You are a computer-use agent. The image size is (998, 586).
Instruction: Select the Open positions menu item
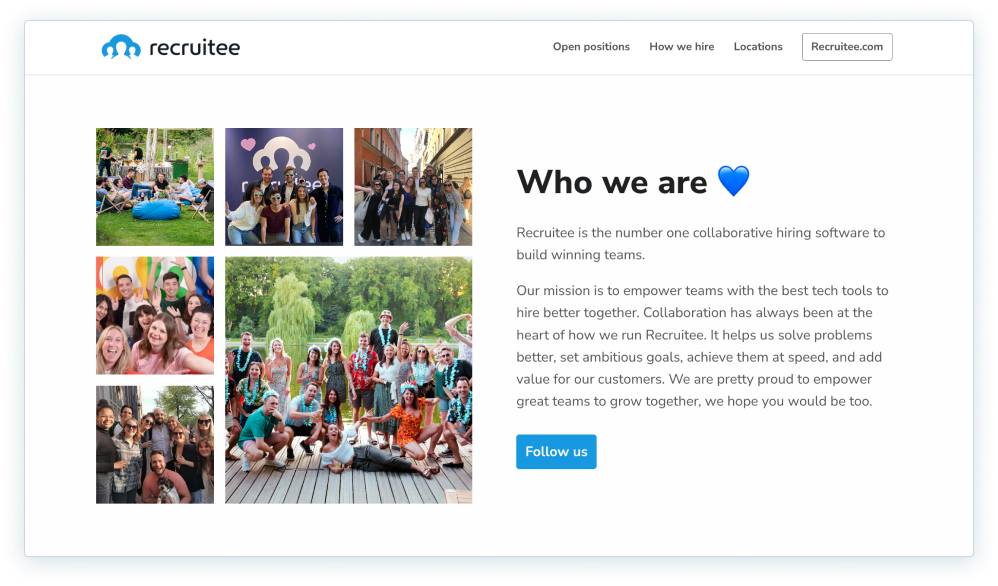(591, 46)
